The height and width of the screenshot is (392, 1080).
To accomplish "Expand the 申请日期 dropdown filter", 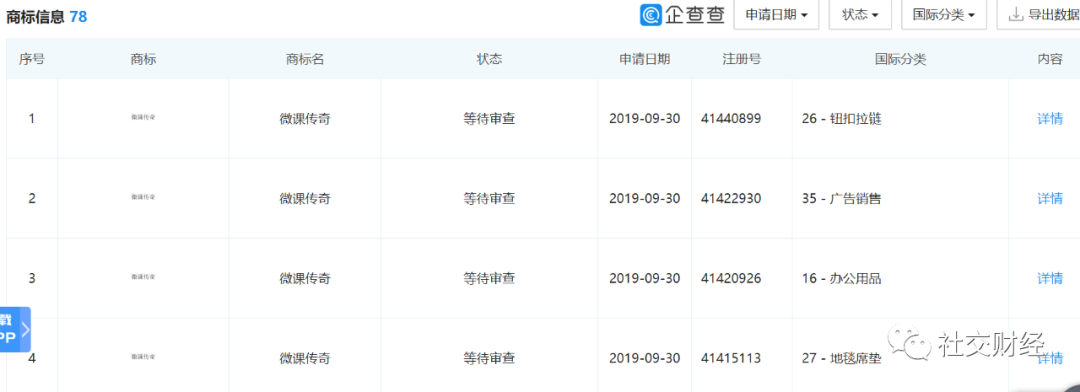I will pyautogui.click(x=776, y=14).
